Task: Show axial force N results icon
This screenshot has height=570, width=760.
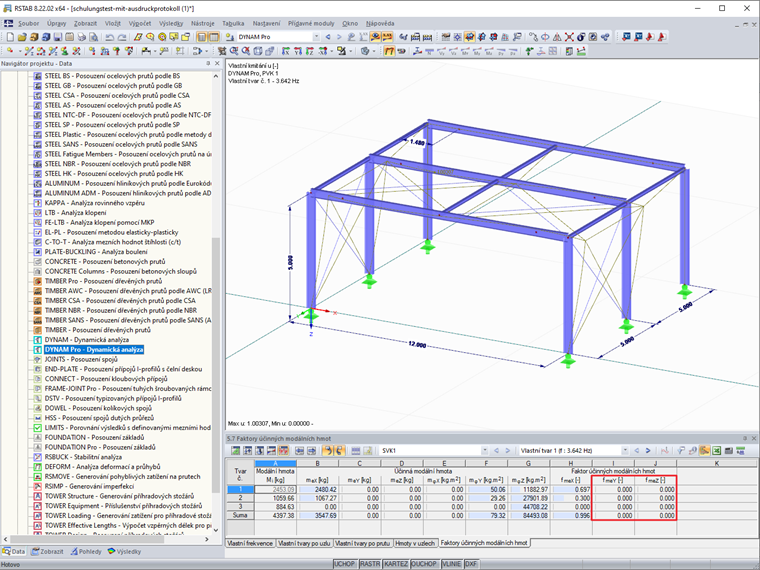Action: 429,51
